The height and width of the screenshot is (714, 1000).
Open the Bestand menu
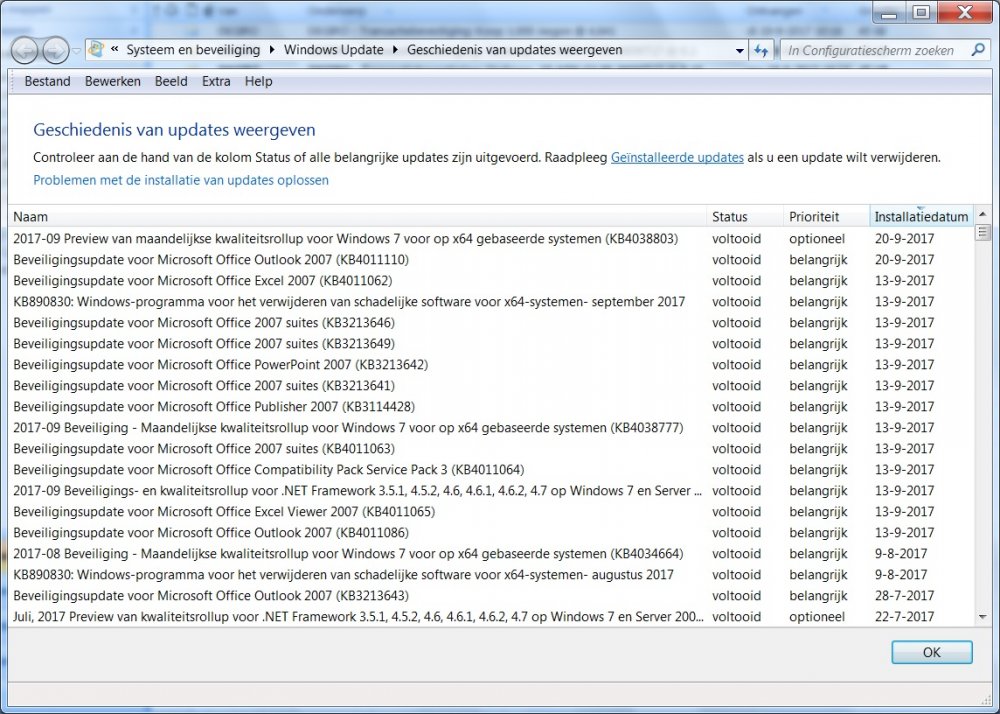pyautogui.click(x=47, y=81)
